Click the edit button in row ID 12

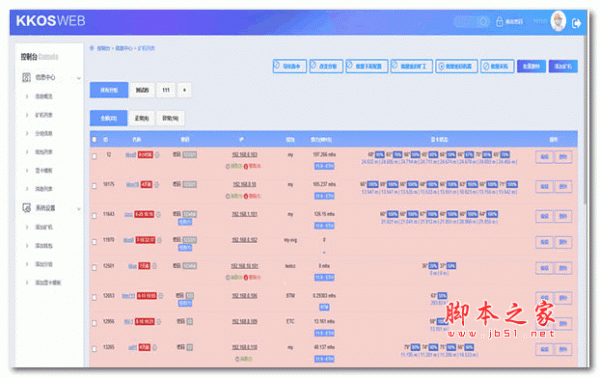(x=544, y=157)
